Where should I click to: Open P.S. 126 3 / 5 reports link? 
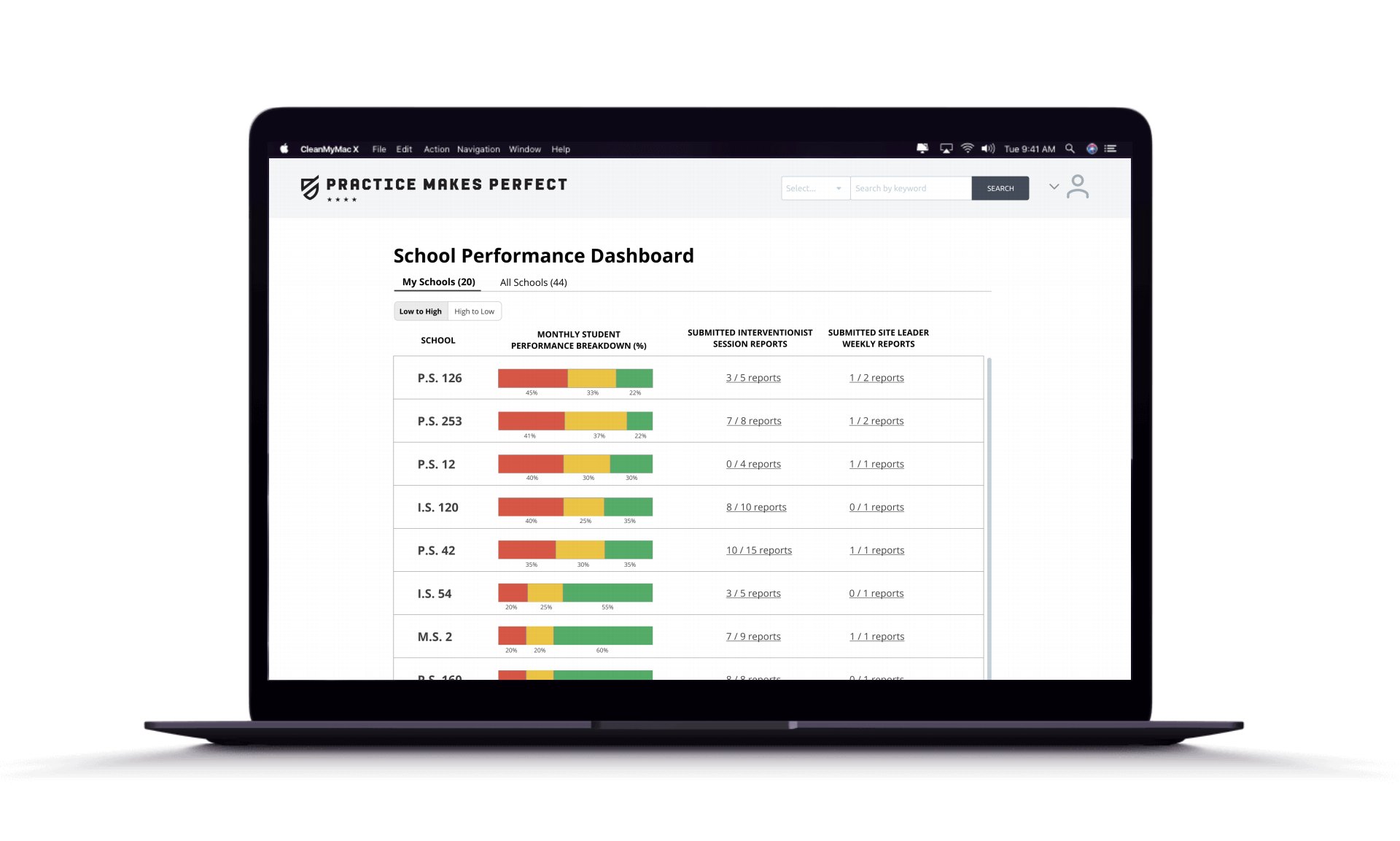pyautogui.click(x=753, y=378)
